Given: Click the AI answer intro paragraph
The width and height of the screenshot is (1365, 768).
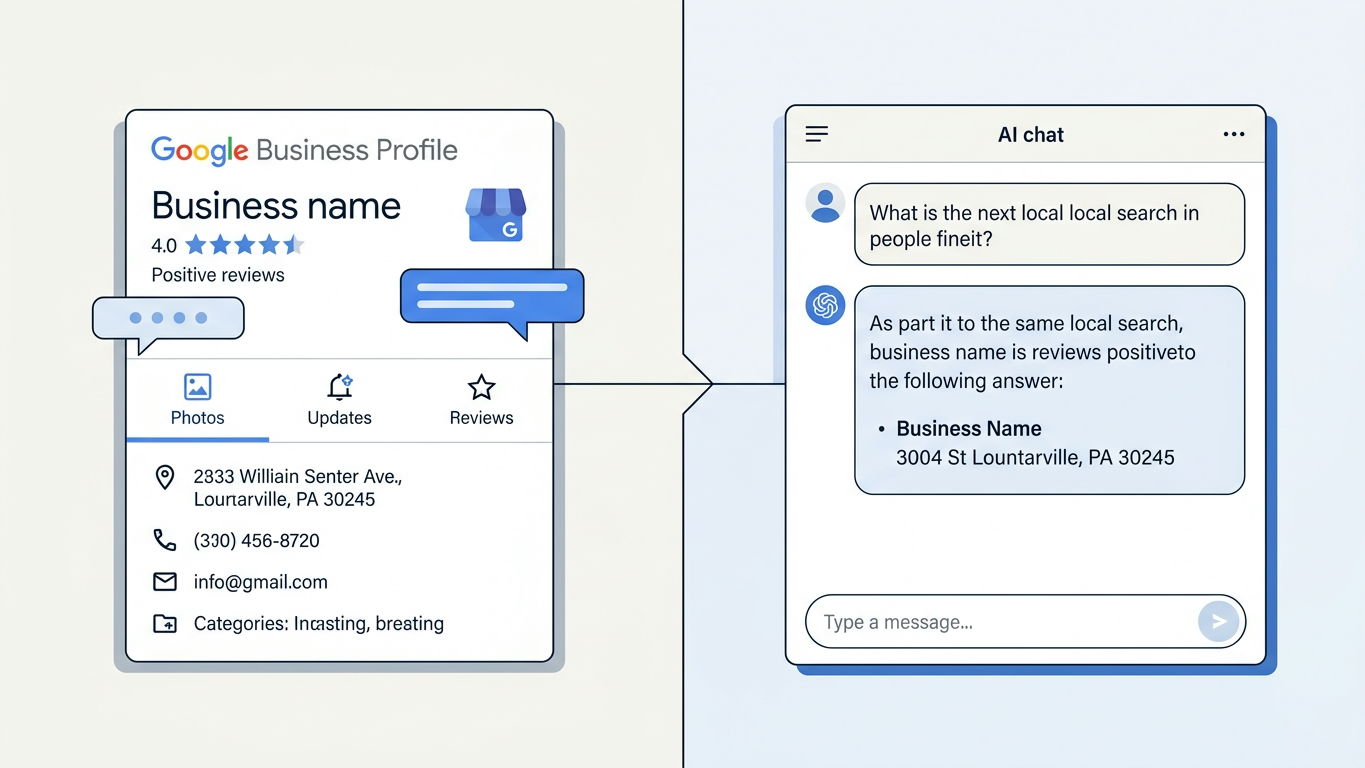Looking at the screenshot, I should pyautogui.click(x=1033, y=352).
